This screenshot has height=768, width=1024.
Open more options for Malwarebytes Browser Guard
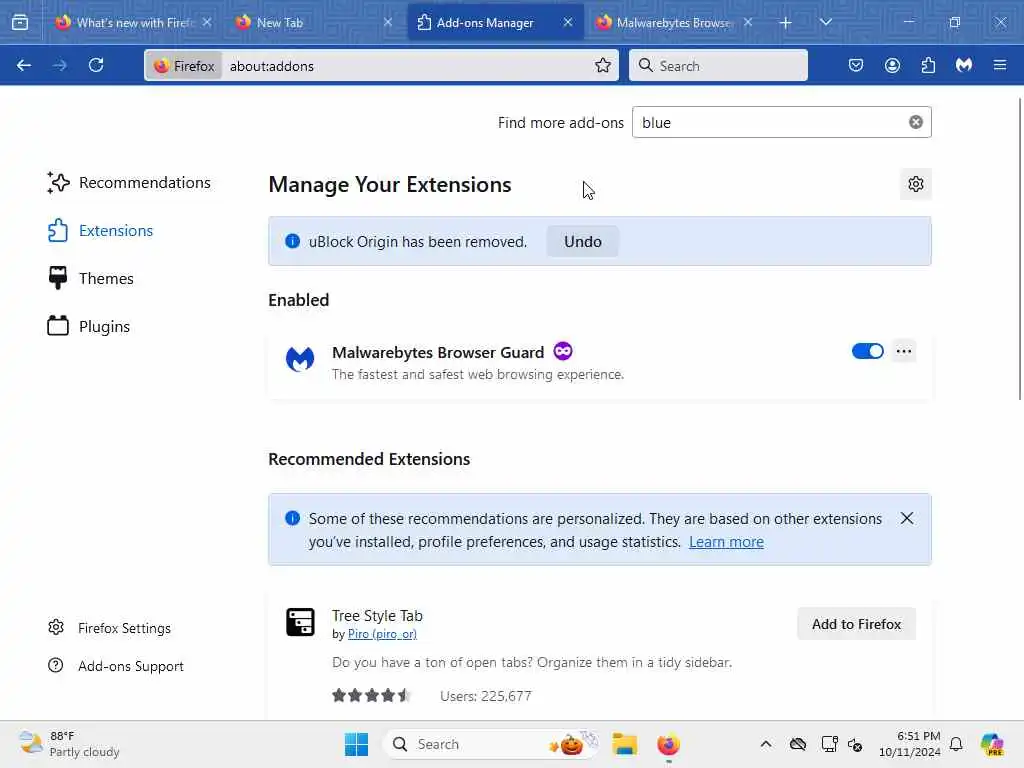coord(904,351)
